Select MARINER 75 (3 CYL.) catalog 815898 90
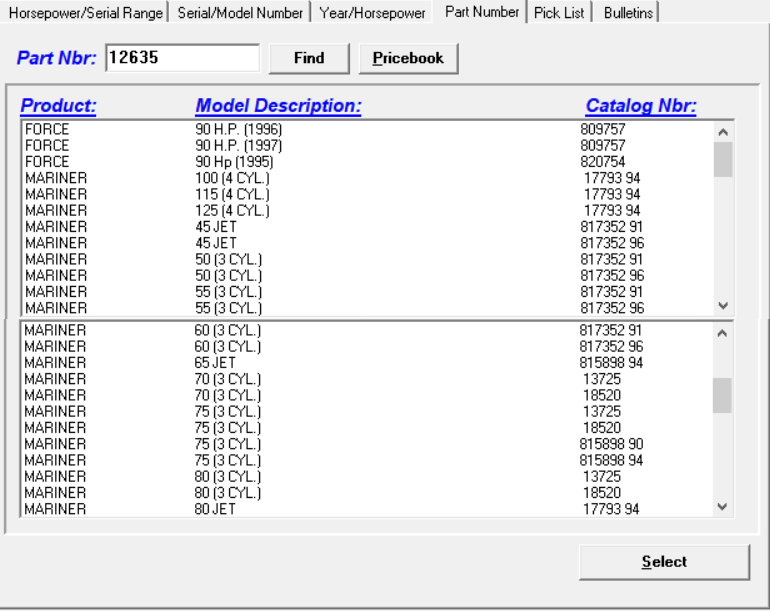The height and width of the screenshot is (611, 770). pos(367,444)
